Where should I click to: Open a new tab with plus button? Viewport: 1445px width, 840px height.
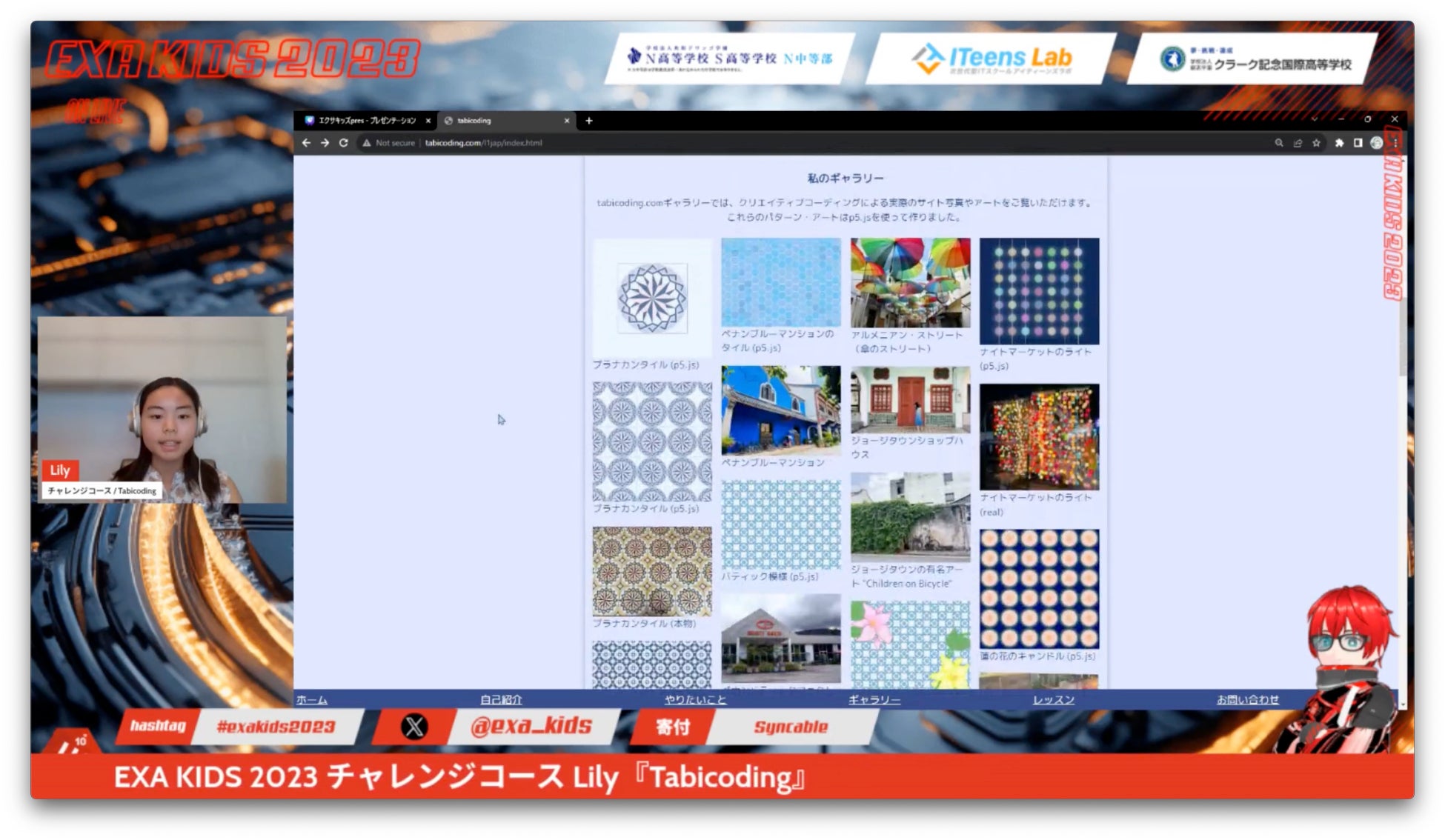(x=589, y=121)
